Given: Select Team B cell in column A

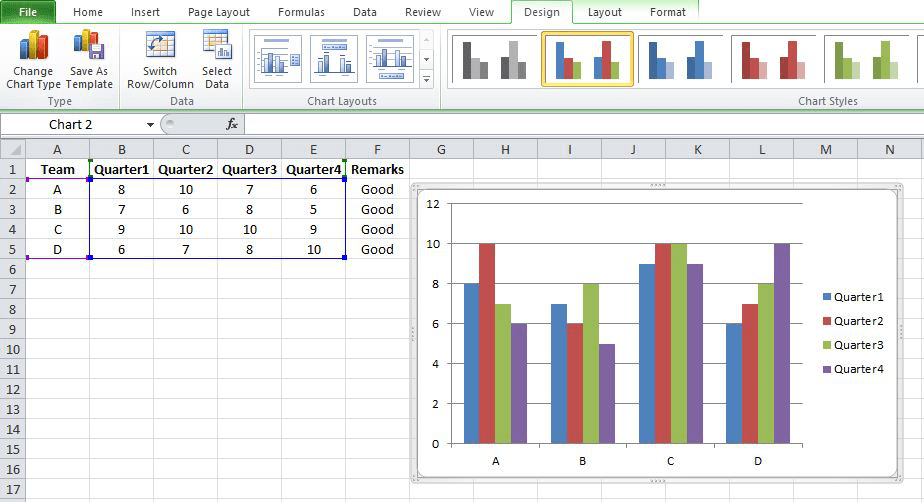Looking at the screenshot, I should click(x=57, y=210).
